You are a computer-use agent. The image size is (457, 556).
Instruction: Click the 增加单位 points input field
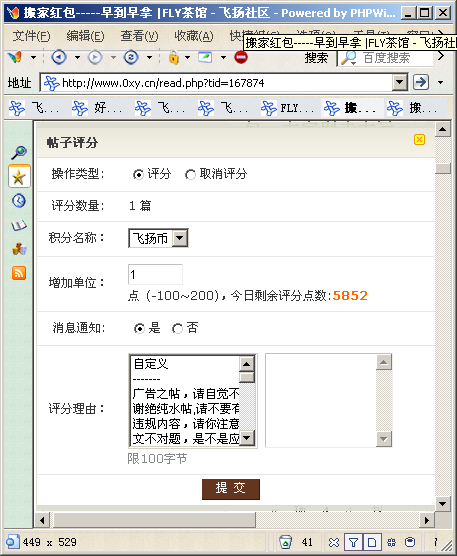click(155, 274)
